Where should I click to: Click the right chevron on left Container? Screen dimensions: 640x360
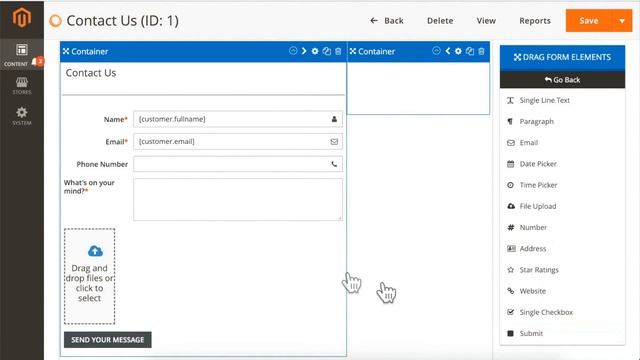click(x=304, y=51)
